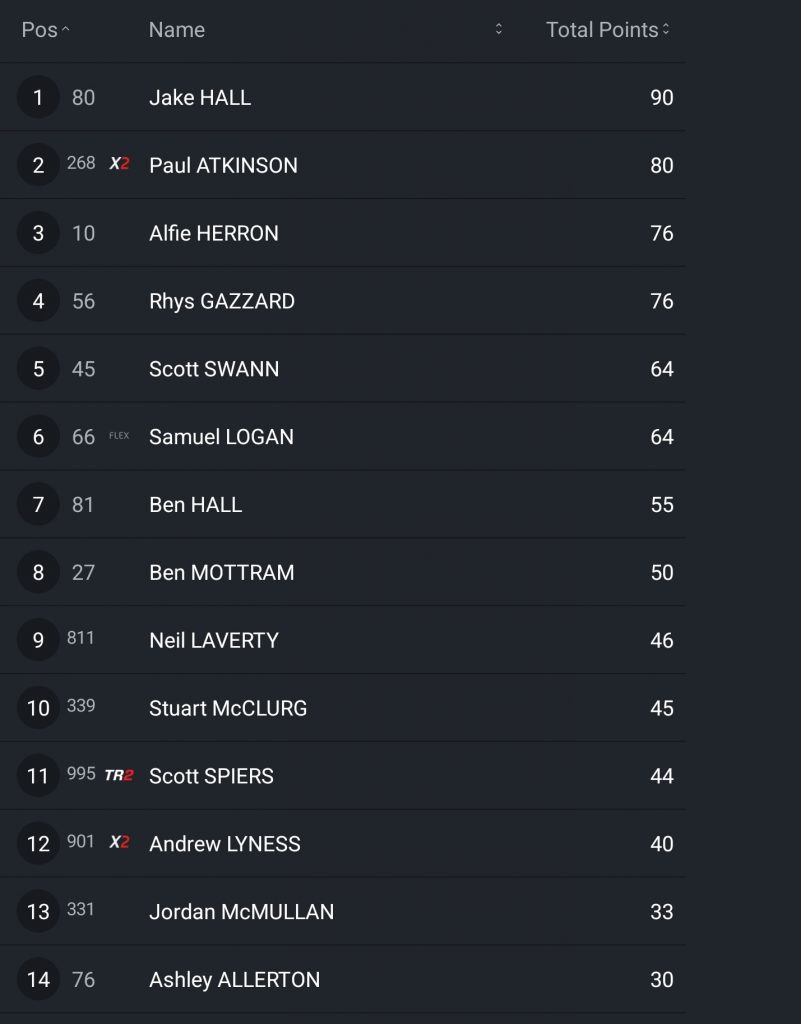Click Ashley ALLERTON's total points value
801x1024 pixels.
[x=661, y=979]
